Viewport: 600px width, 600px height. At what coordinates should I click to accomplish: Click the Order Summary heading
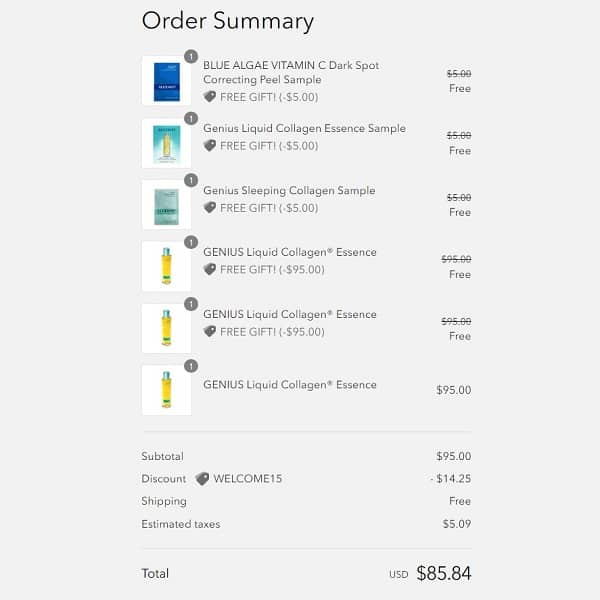point(227,21)
